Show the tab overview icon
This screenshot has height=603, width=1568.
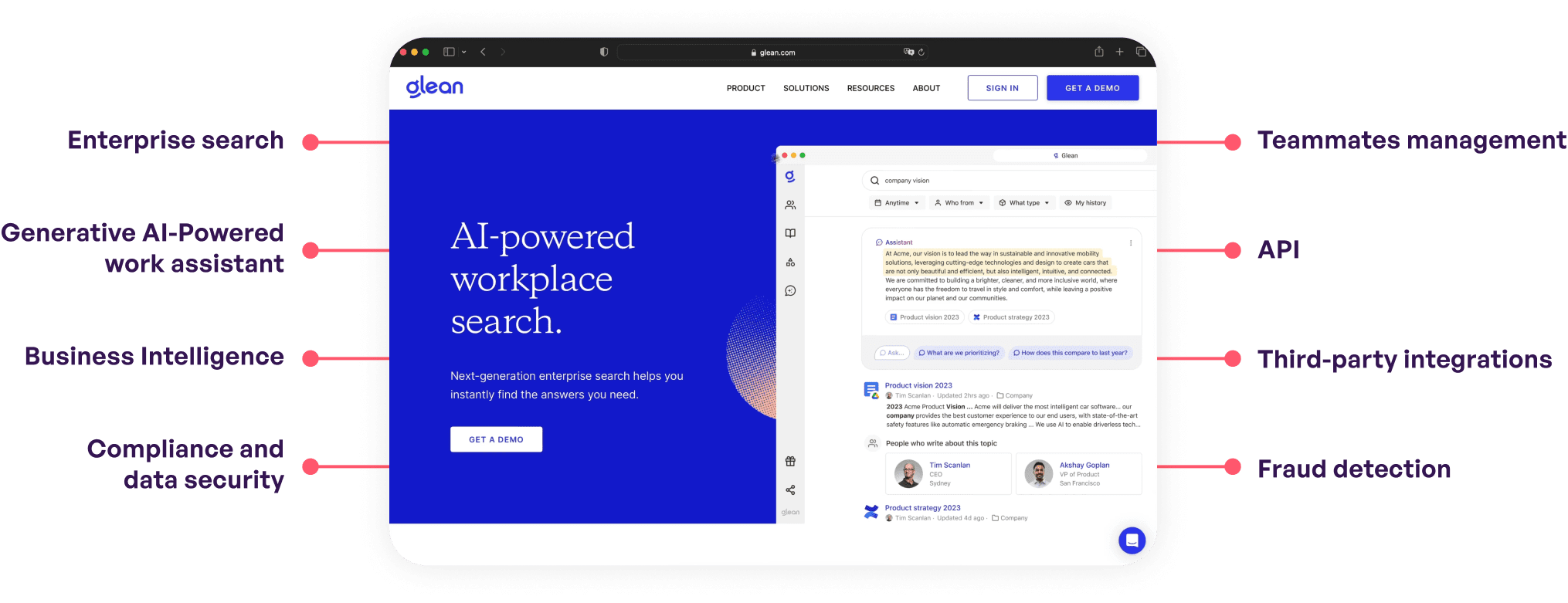pos(1141,52)
